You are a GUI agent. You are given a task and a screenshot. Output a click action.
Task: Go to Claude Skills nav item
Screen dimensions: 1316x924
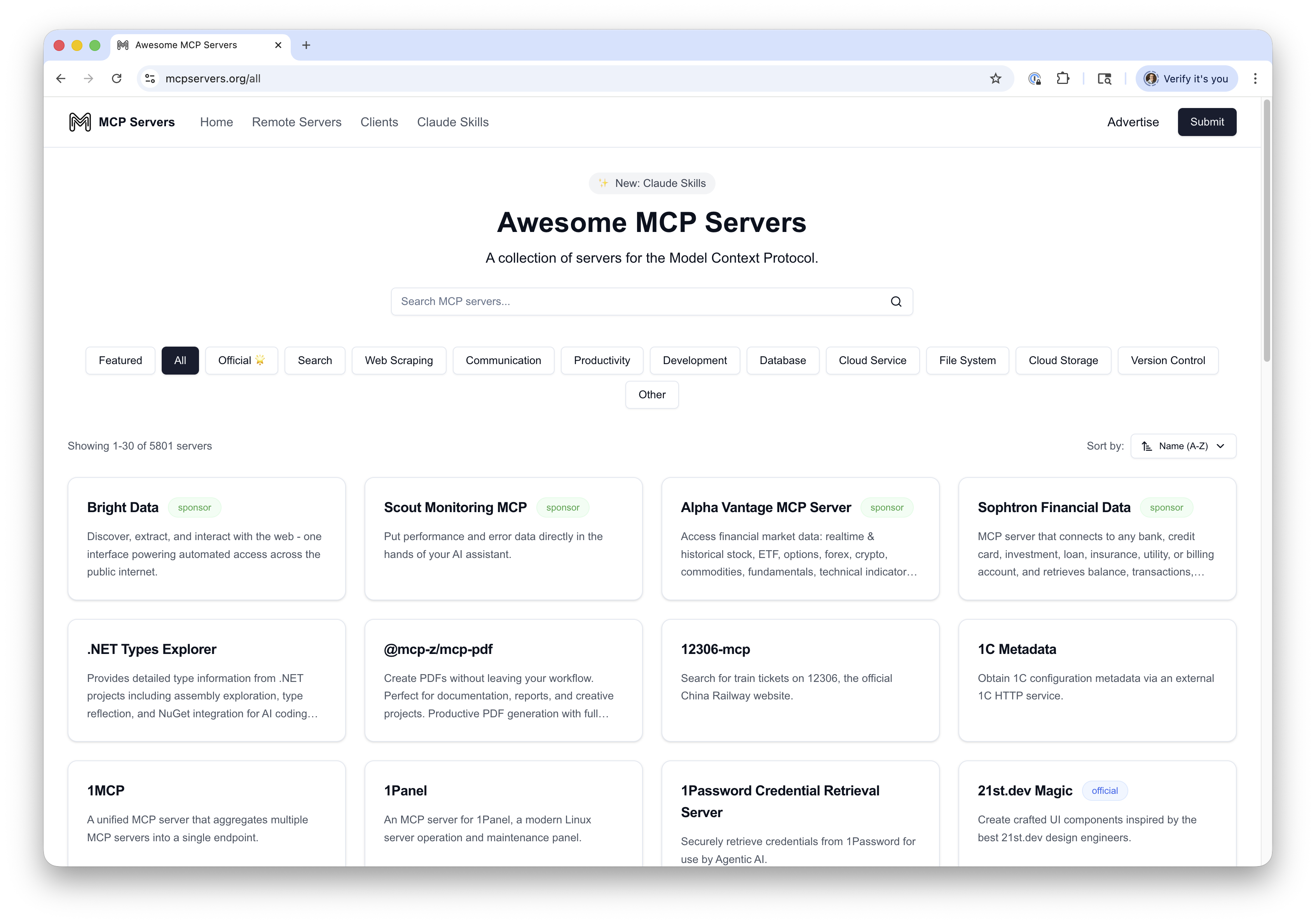point(453,122)
